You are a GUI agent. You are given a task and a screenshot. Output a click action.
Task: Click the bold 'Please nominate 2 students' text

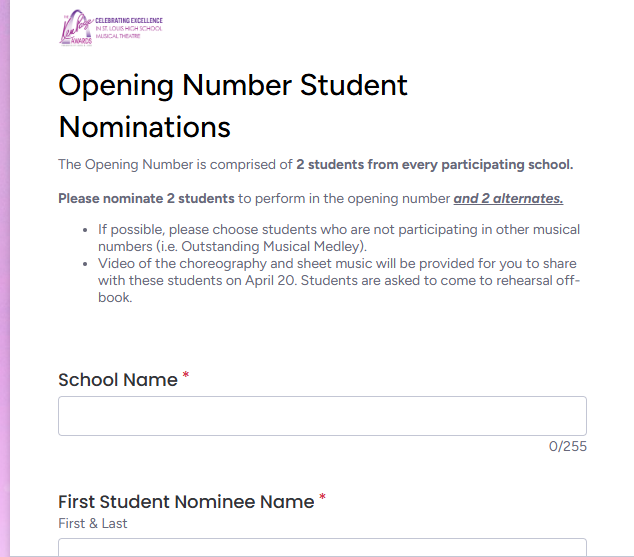point(146,198)
